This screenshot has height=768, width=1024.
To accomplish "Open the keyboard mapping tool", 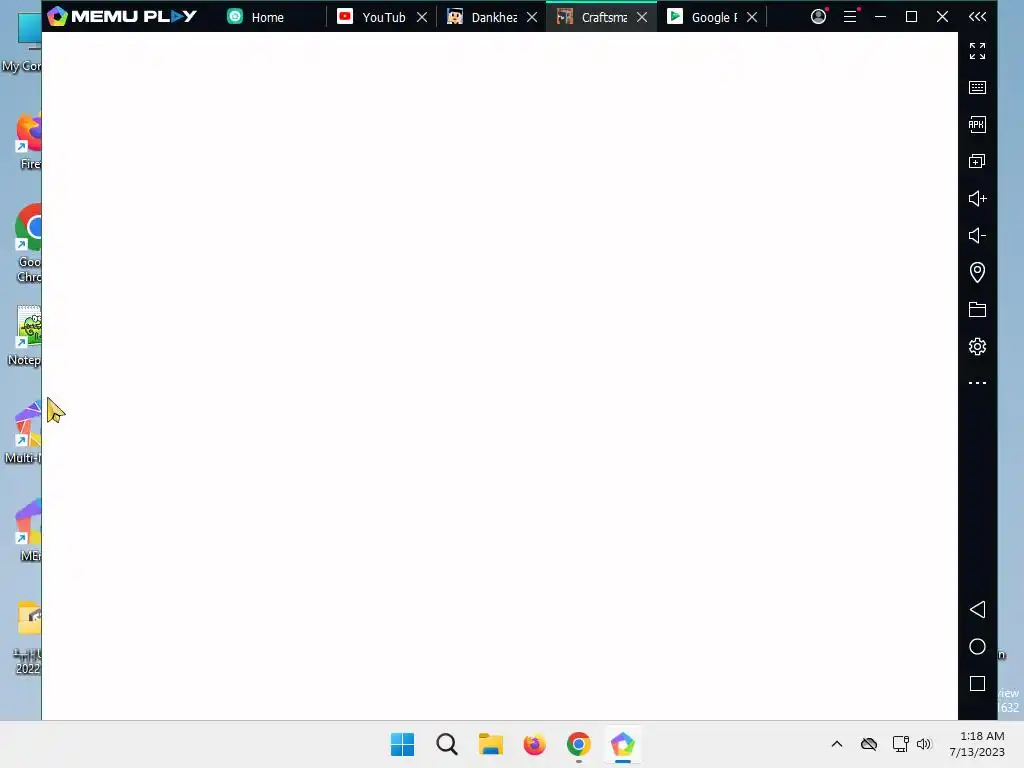I will (977, 88).
